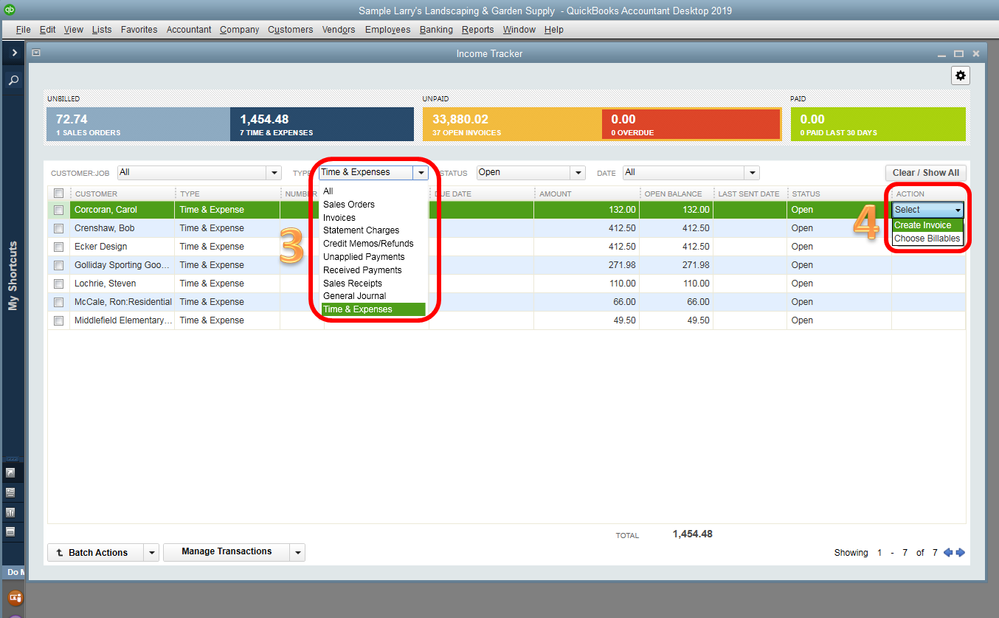Check the Corcoran, Carol row checkbox
The image size is (999, 618).
point(59,210)
